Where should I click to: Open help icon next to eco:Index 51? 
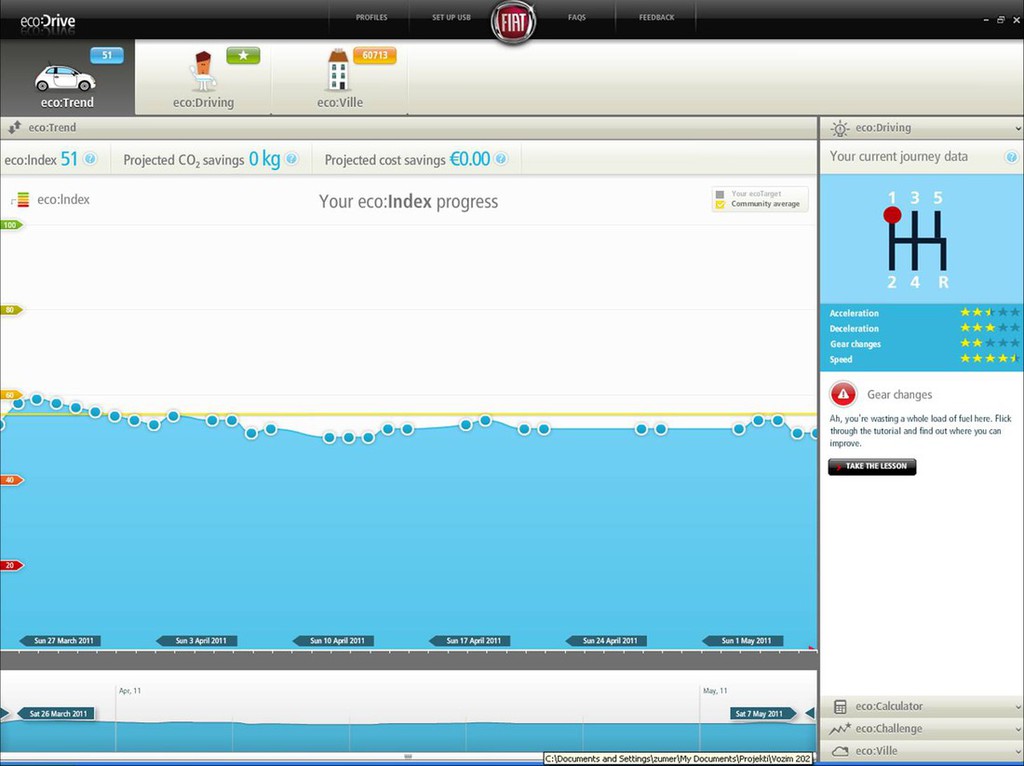(90, 159)
